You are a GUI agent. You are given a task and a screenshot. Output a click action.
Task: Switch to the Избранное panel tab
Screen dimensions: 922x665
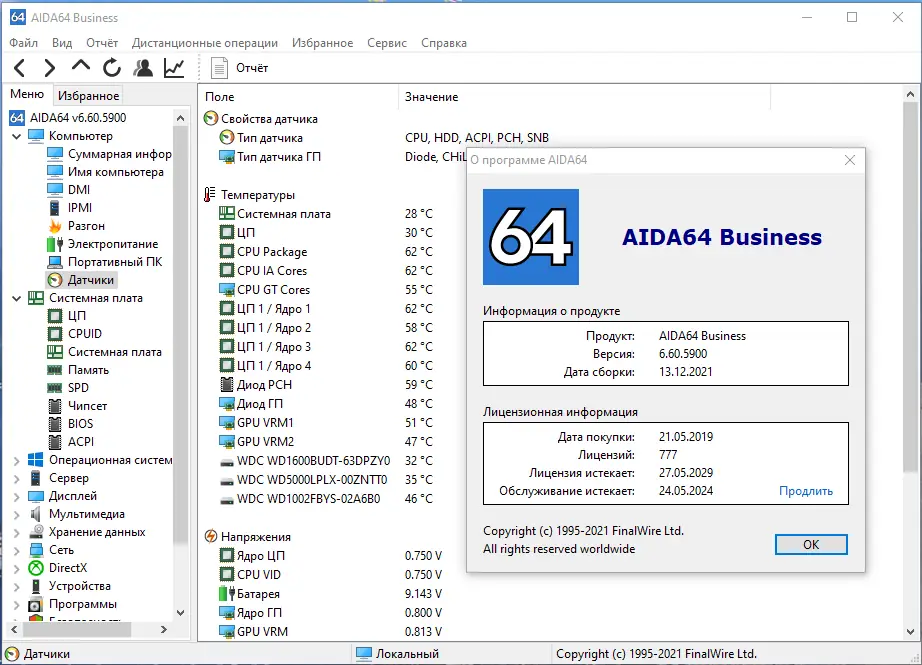pos(88,95)
